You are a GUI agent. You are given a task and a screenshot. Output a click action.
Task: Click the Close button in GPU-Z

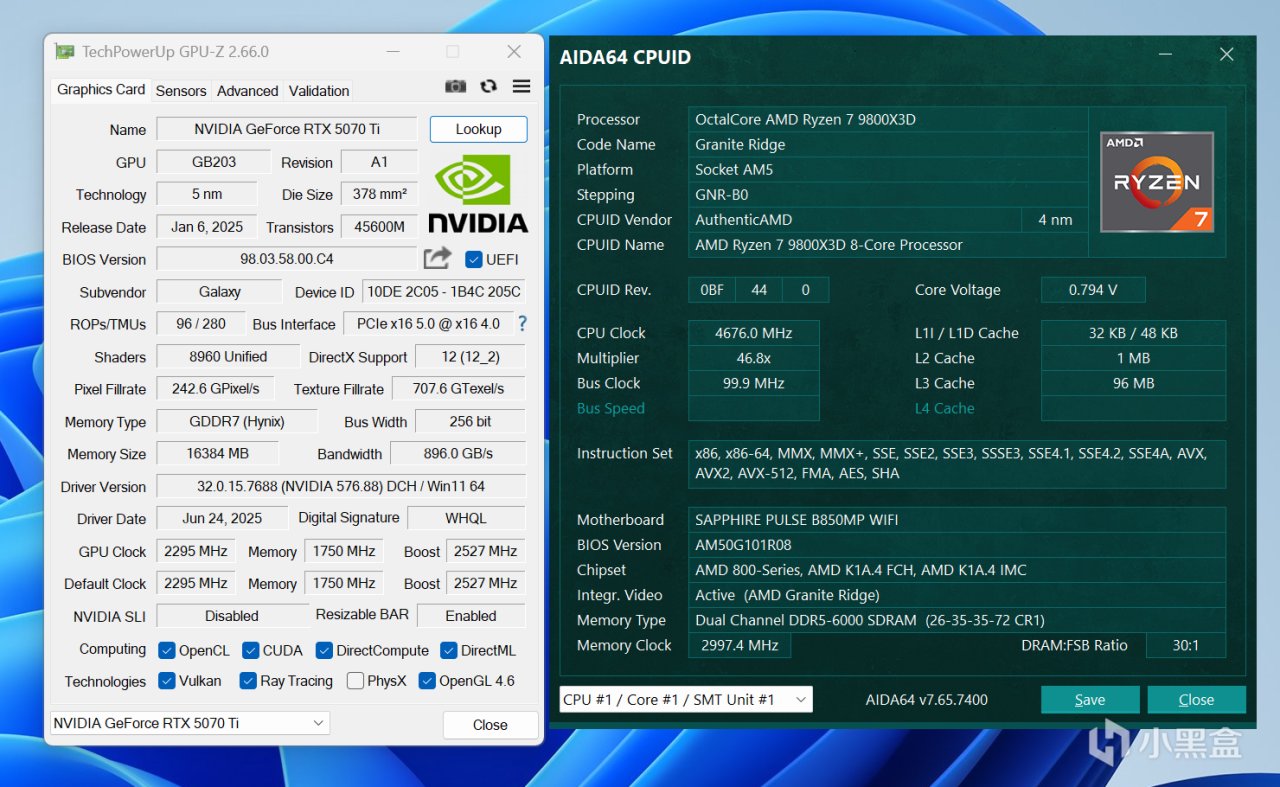[x=490, y=725]
